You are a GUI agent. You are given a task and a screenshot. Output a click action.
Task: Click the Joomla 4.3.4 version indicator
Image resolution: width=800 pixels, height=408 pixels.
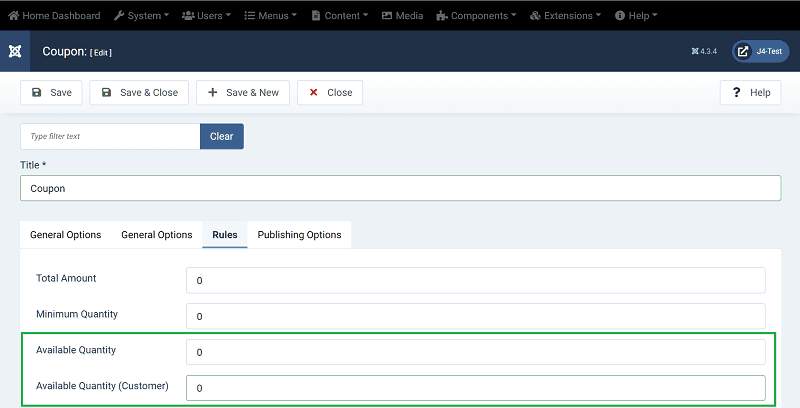pyautogui.click(x=704, y=51)
